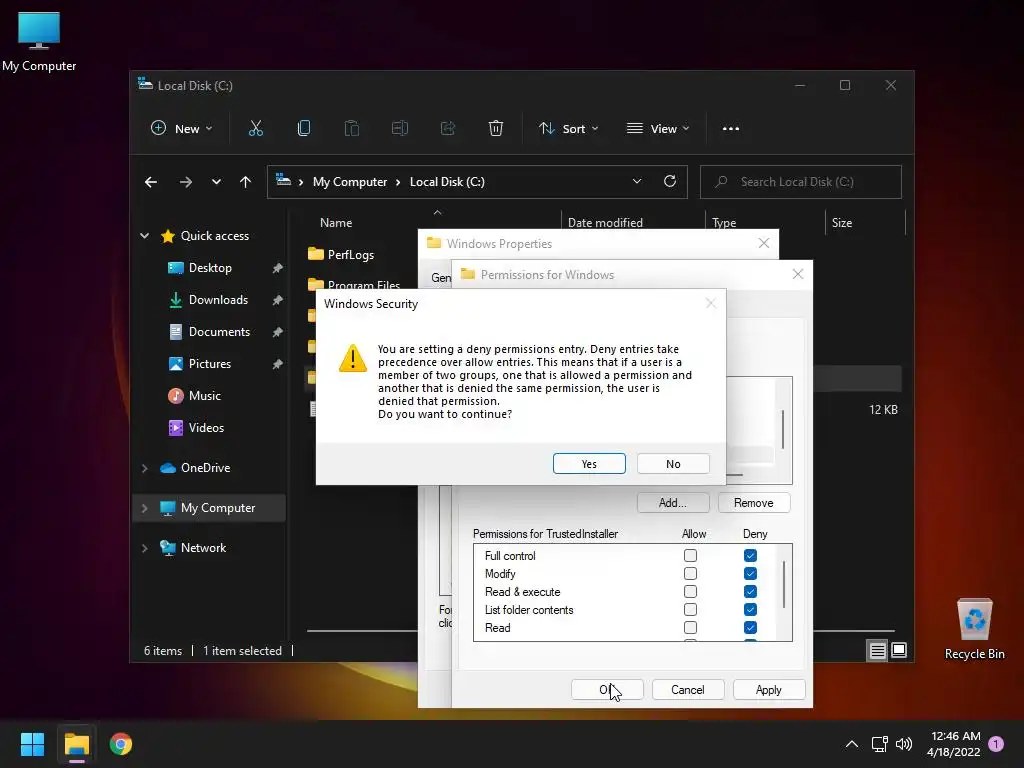
Task: Go forward with the right arrow
Action: tap(186, 182)
